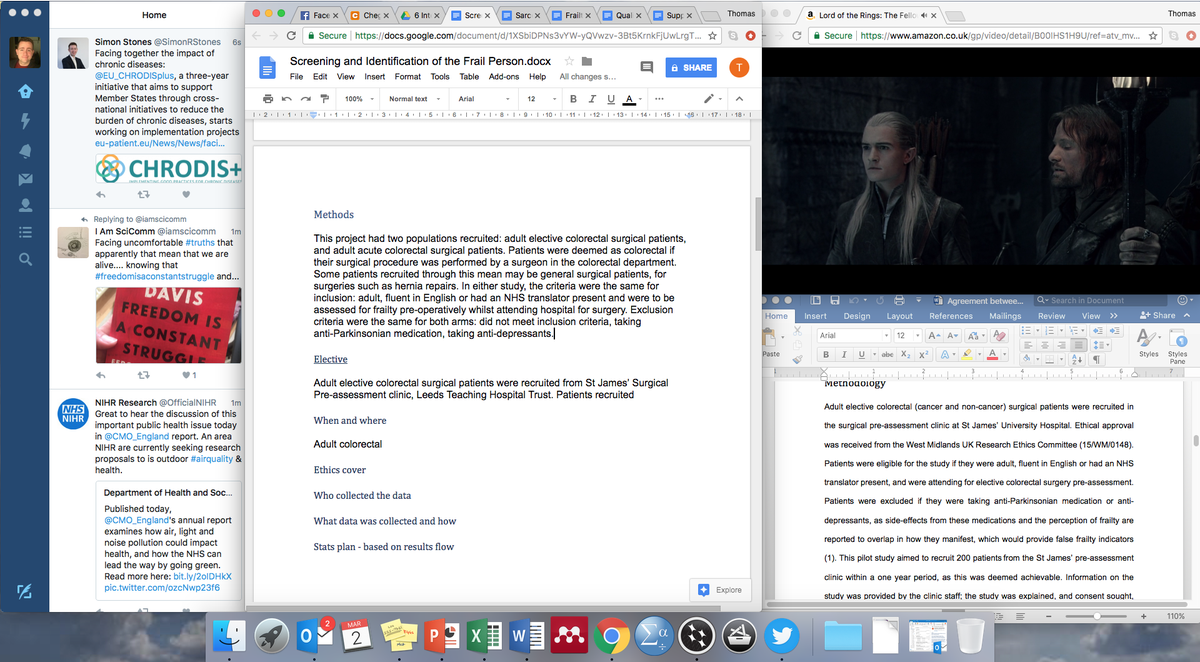Click the Explore button in Google Docs
Screen dimensions: 1200x662
[720, 589]
